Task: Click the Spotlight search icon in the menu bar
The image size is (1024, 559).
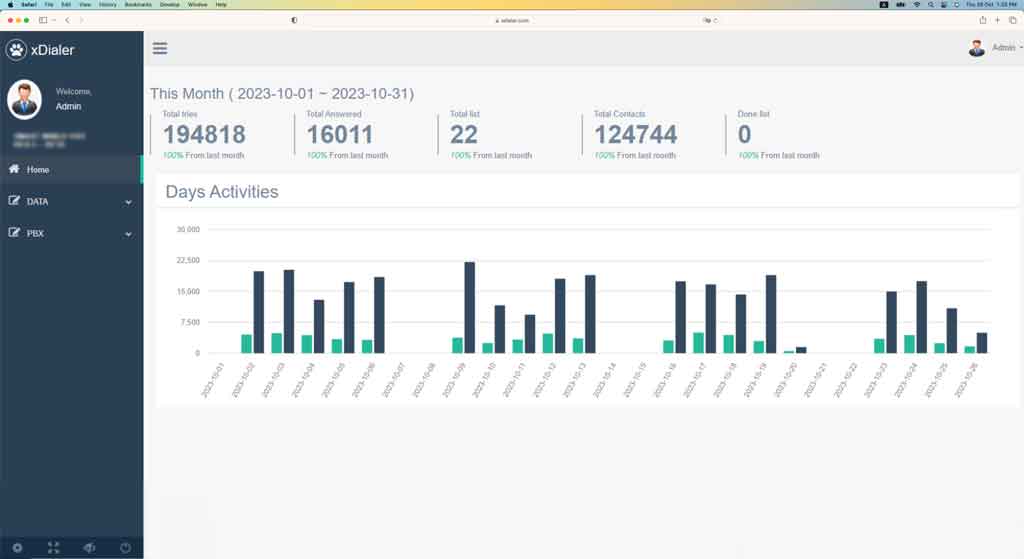Action: coord(931,4)
